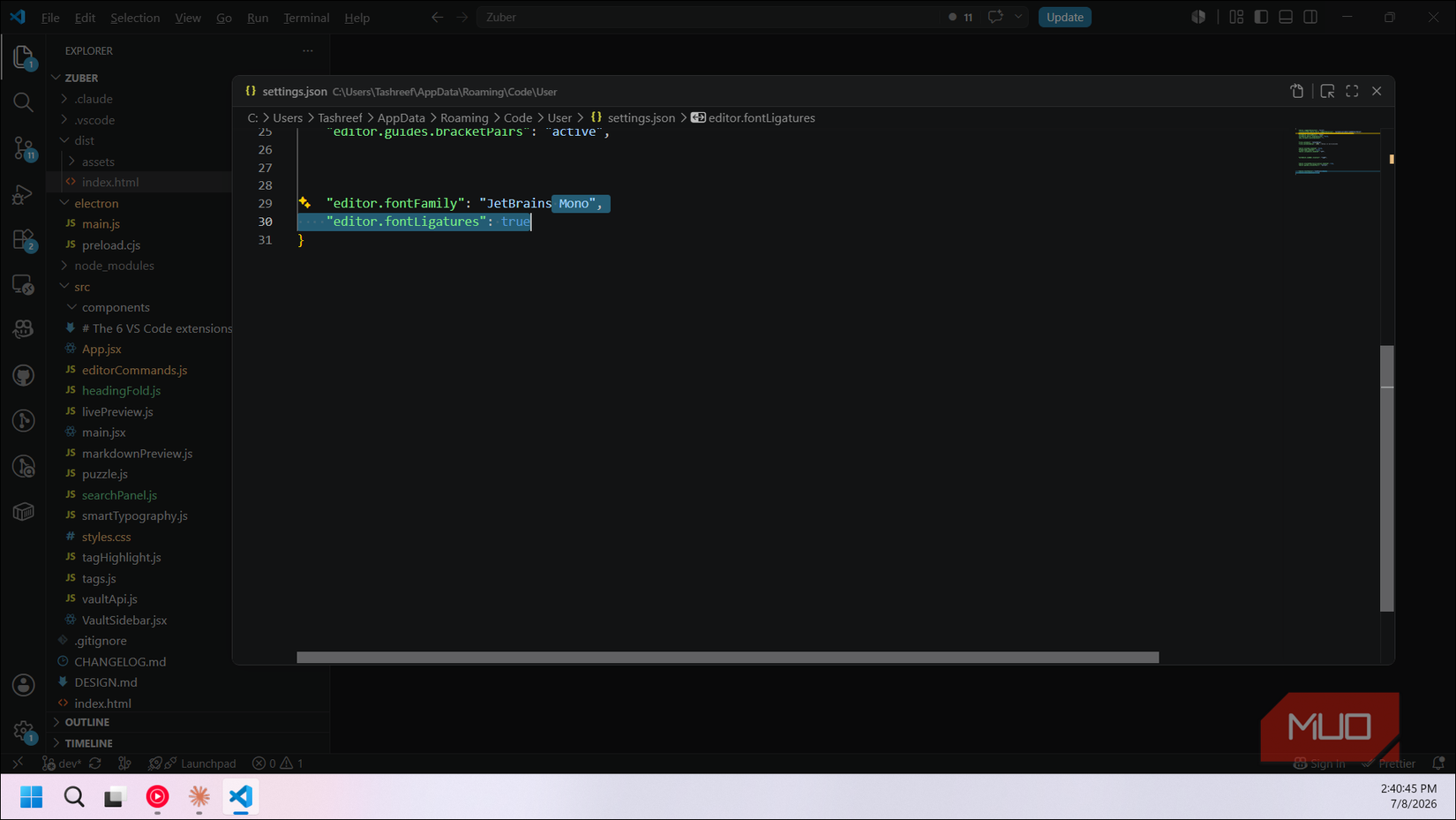Expand the .claude folder
The height and width of the screenshot is (820, 1456).
(x=64, y=99)
